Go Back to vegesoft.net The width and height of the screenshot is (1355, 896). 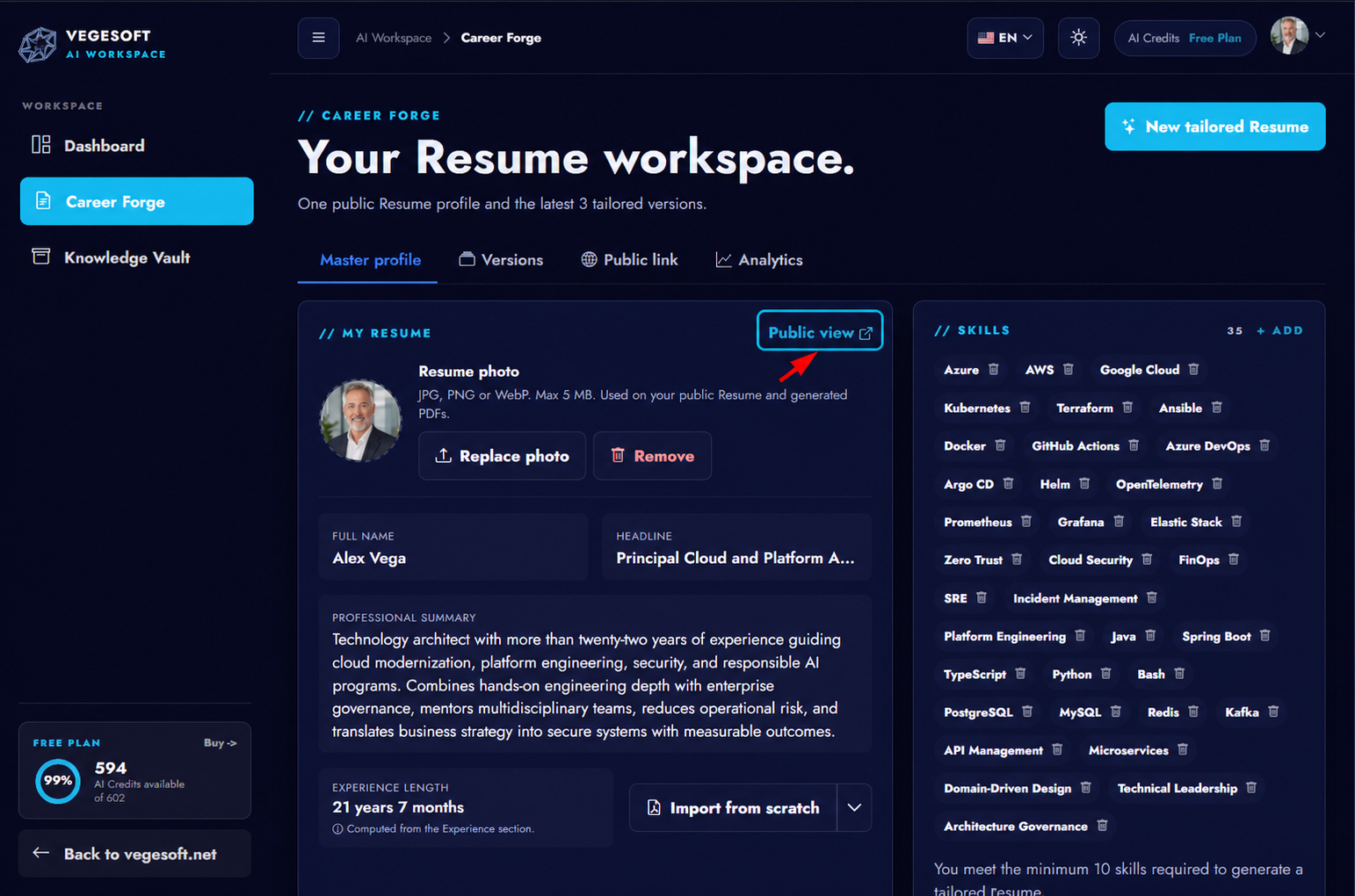tap(134, 854)
